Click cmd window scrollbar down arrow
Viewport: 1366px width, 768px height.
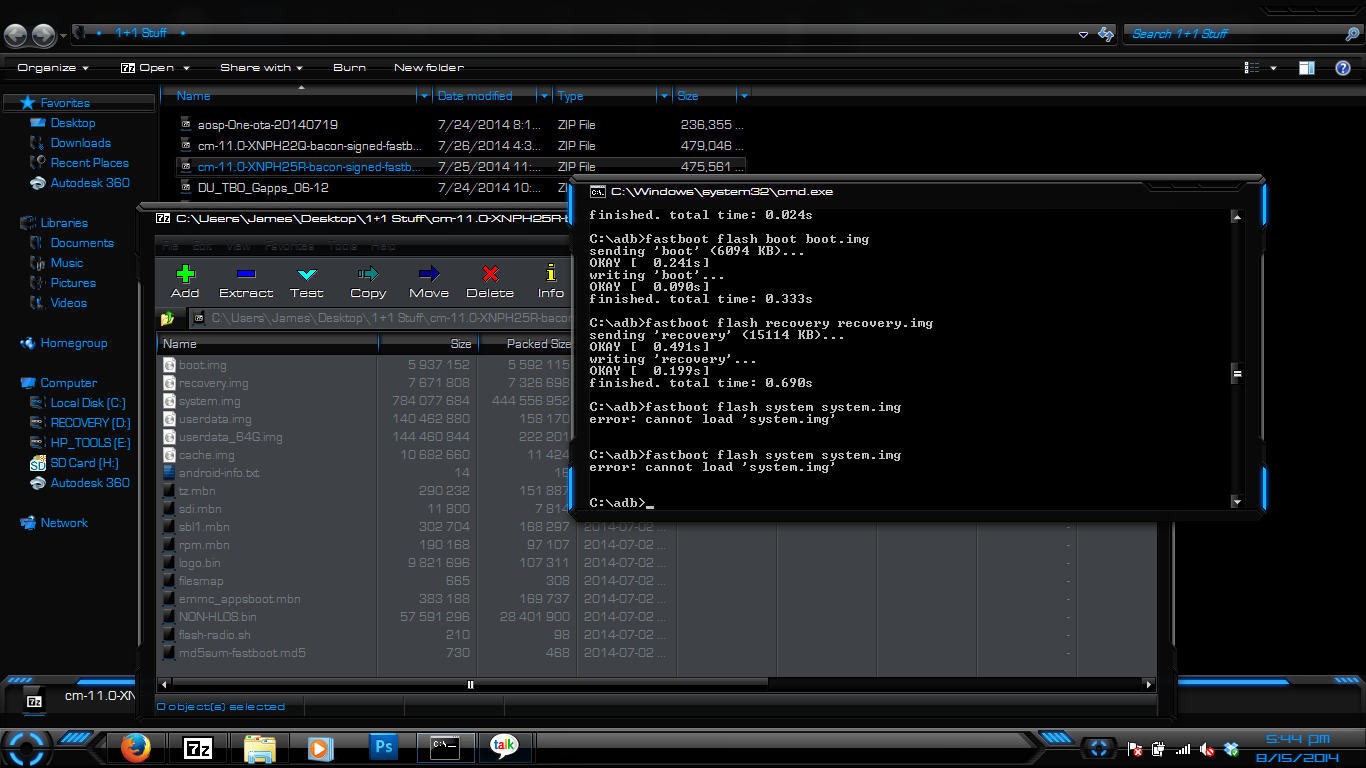pos(1237,502)
